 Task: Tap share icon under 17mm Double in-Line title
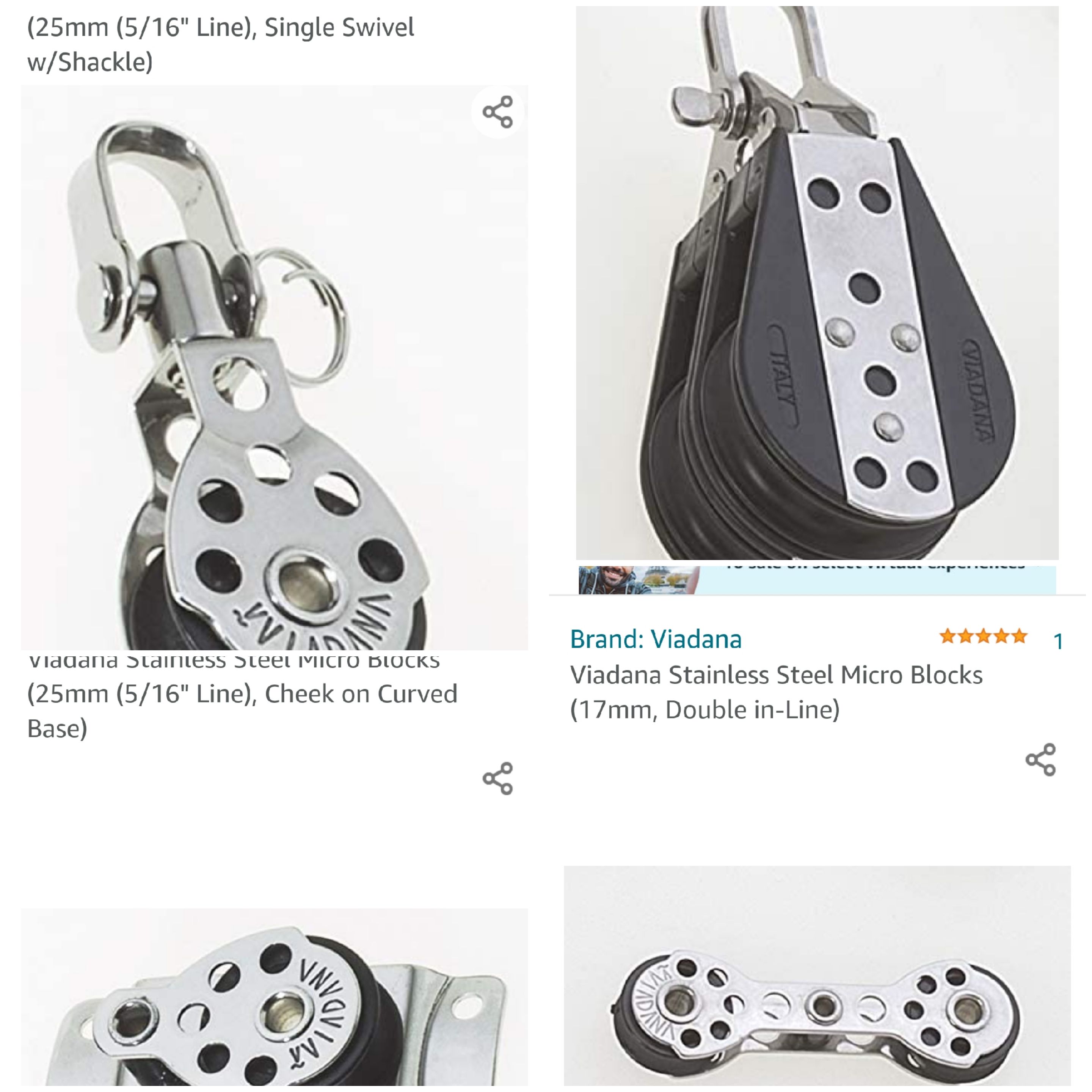[x=1040, y=759]
